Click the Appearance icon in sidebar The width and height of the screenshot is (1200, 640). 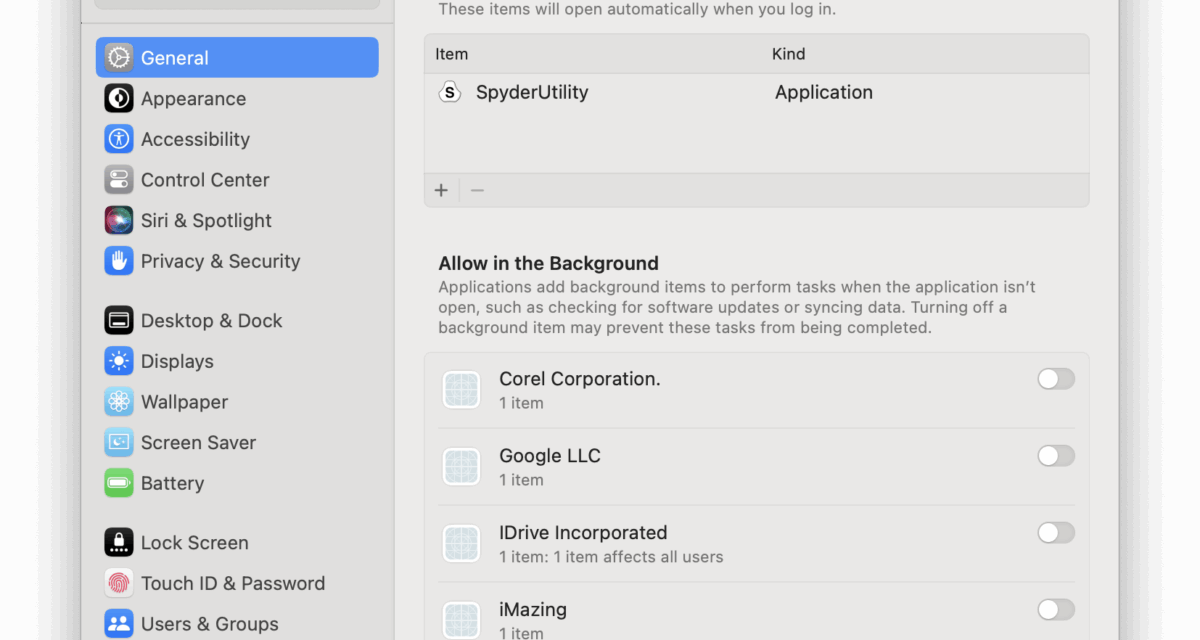(119, 98)
